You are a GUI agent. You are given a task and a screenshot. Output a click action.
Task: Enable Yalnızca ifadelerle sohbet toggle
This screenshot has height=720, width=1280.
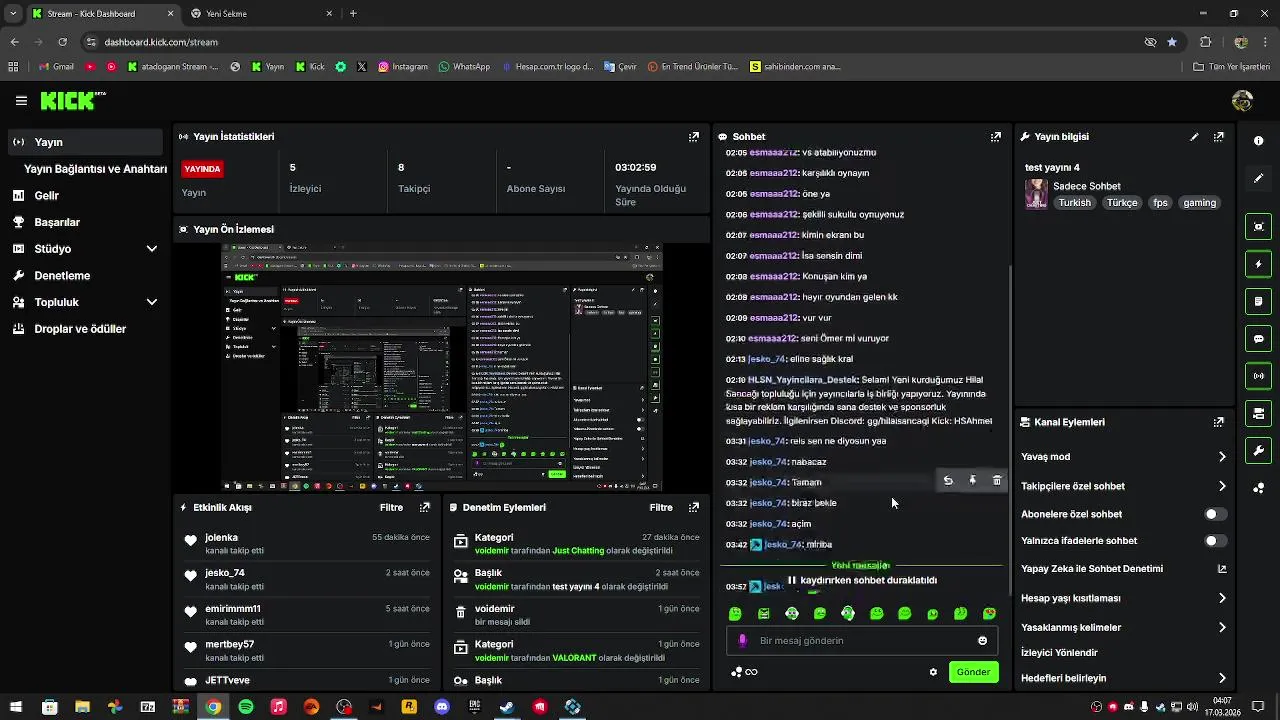tap(1215, 541)
